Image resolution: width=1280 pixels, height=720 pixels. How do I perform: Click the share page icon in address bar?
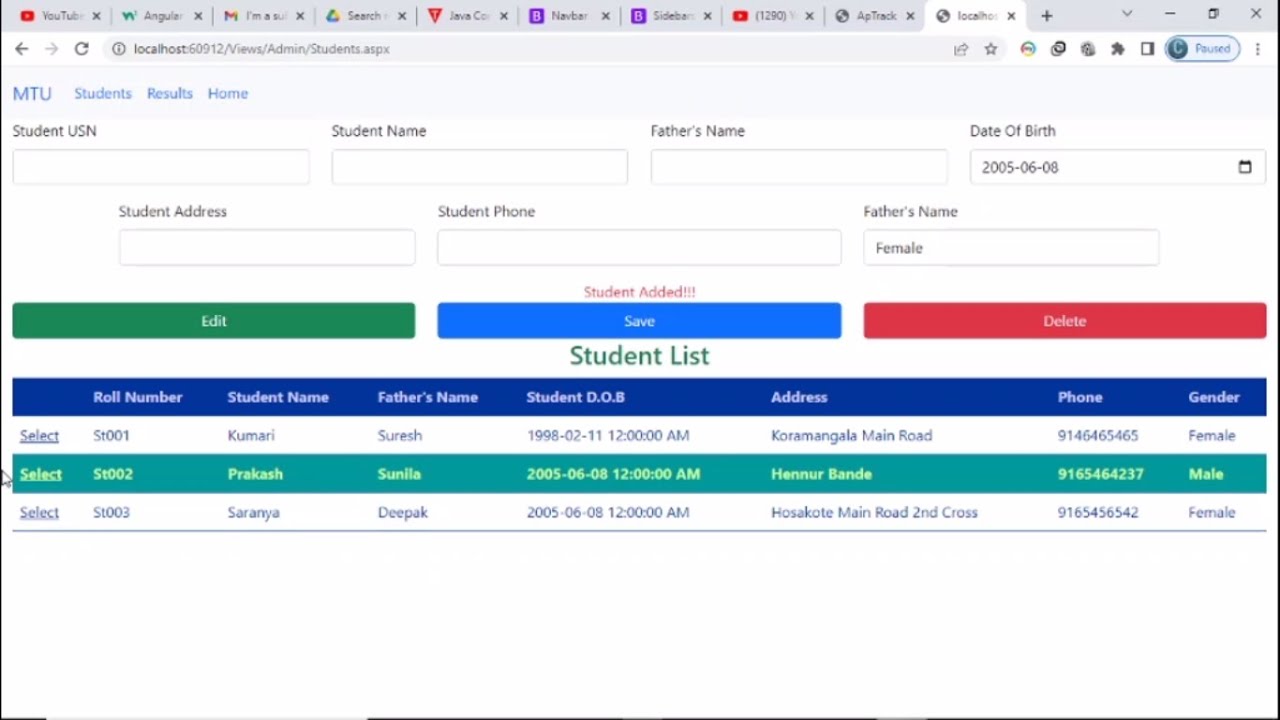(961, 49)
